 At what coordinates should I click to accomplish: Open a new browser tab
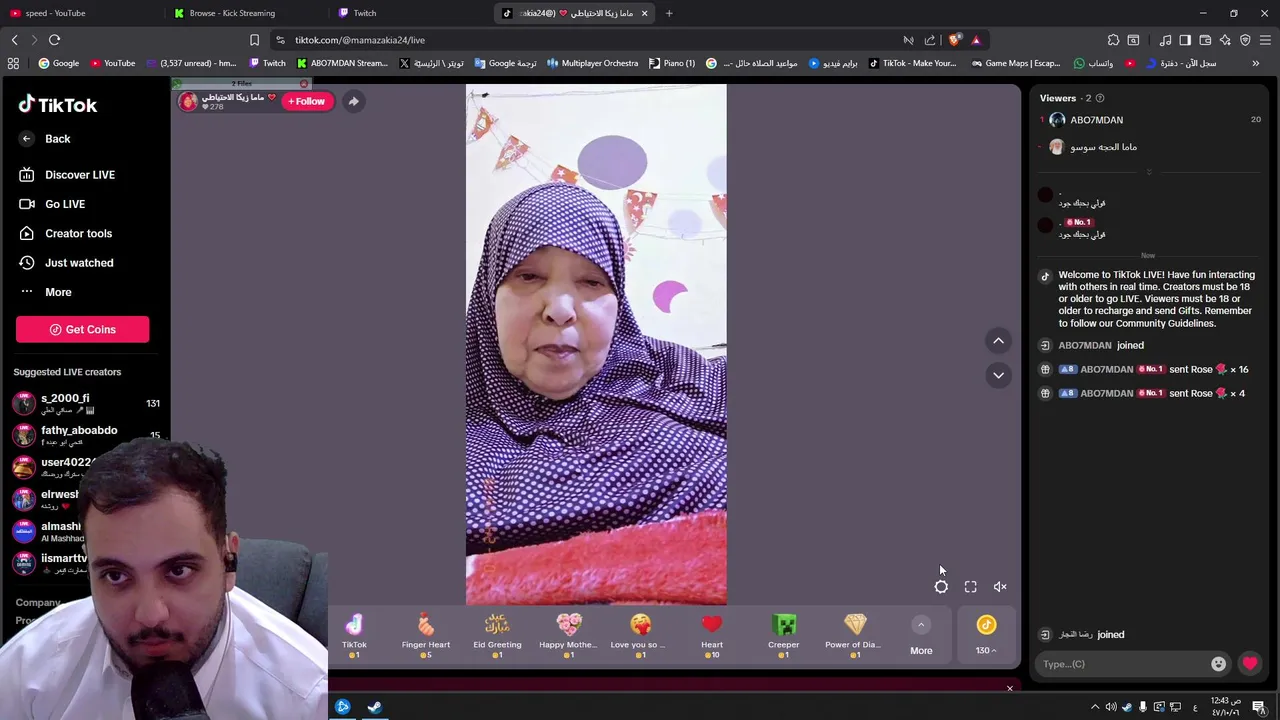[669, 13]
